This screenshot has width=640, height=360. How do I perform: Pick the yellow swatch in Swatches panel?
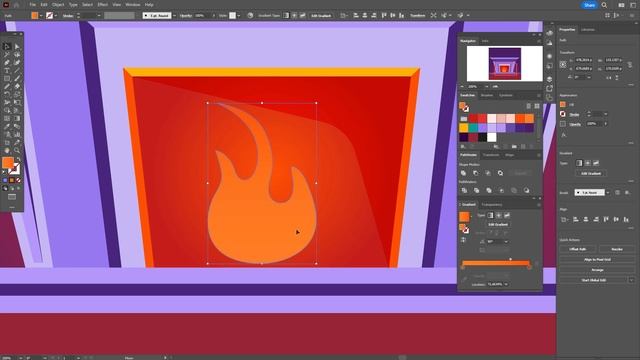(464, 128)
